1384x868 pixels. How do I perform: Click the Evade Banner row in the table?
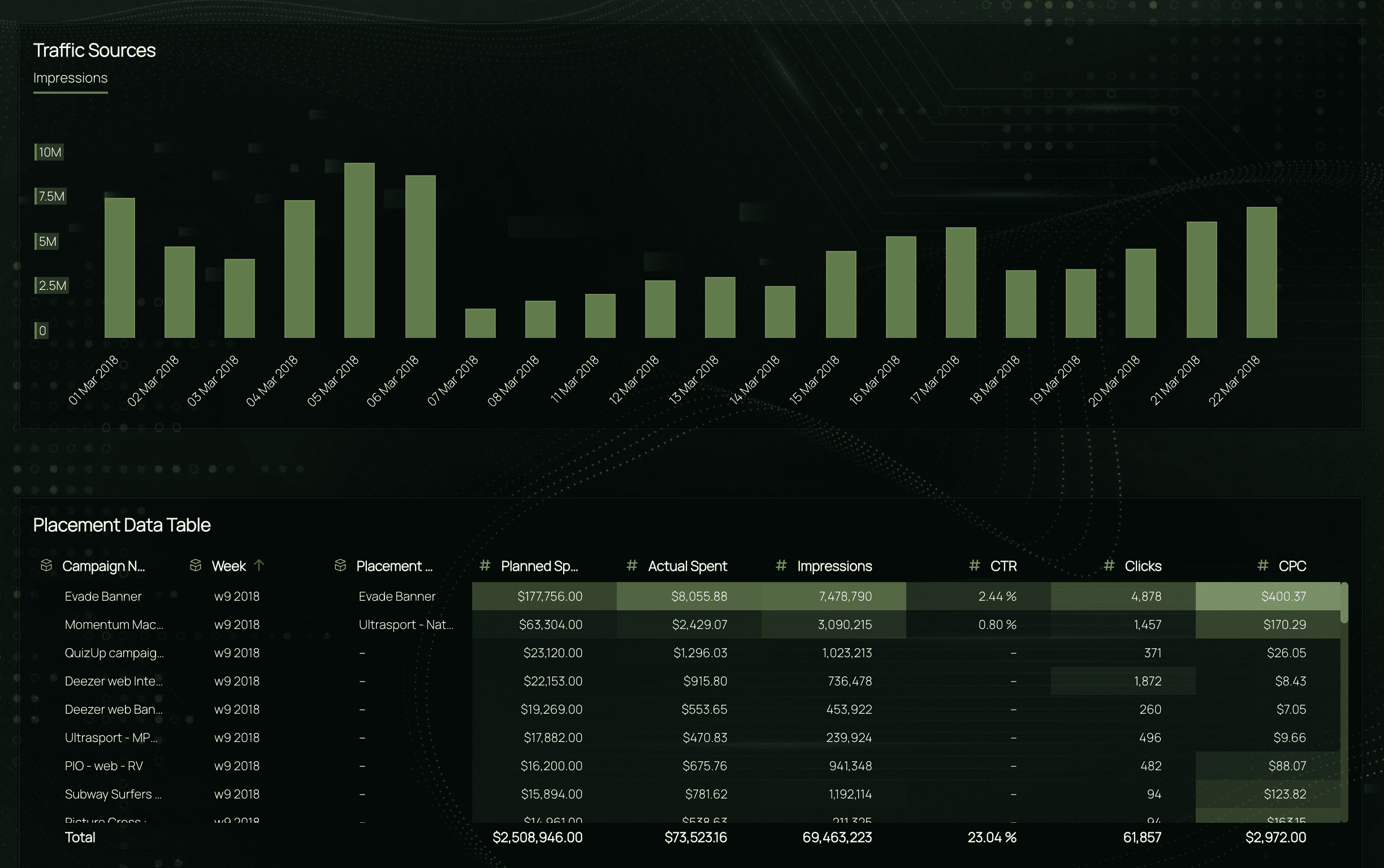103,596
